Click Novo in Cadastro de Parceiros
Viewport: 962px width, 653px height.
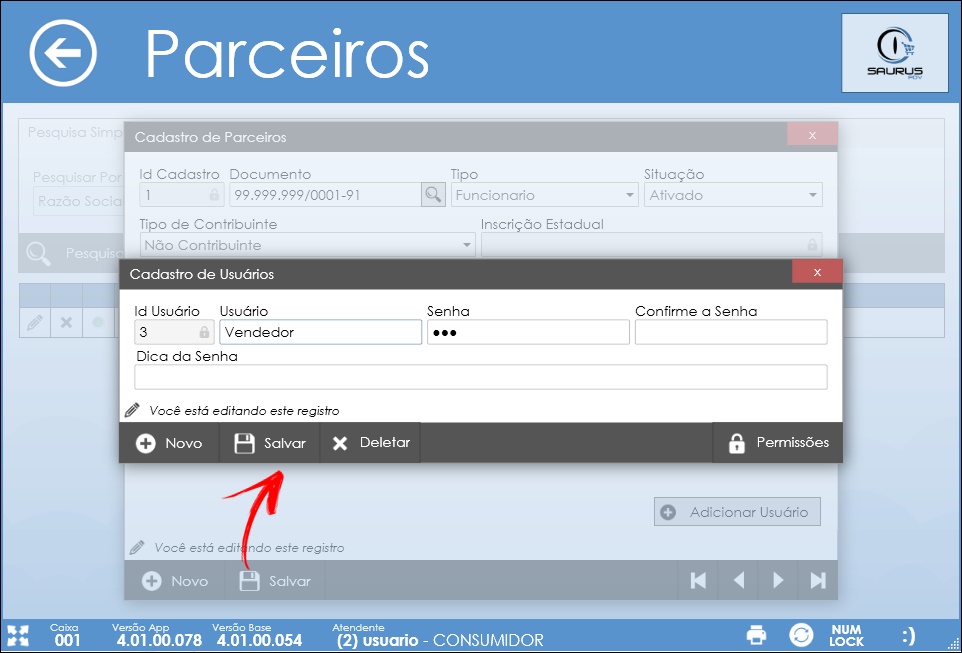tap(175, 581)
